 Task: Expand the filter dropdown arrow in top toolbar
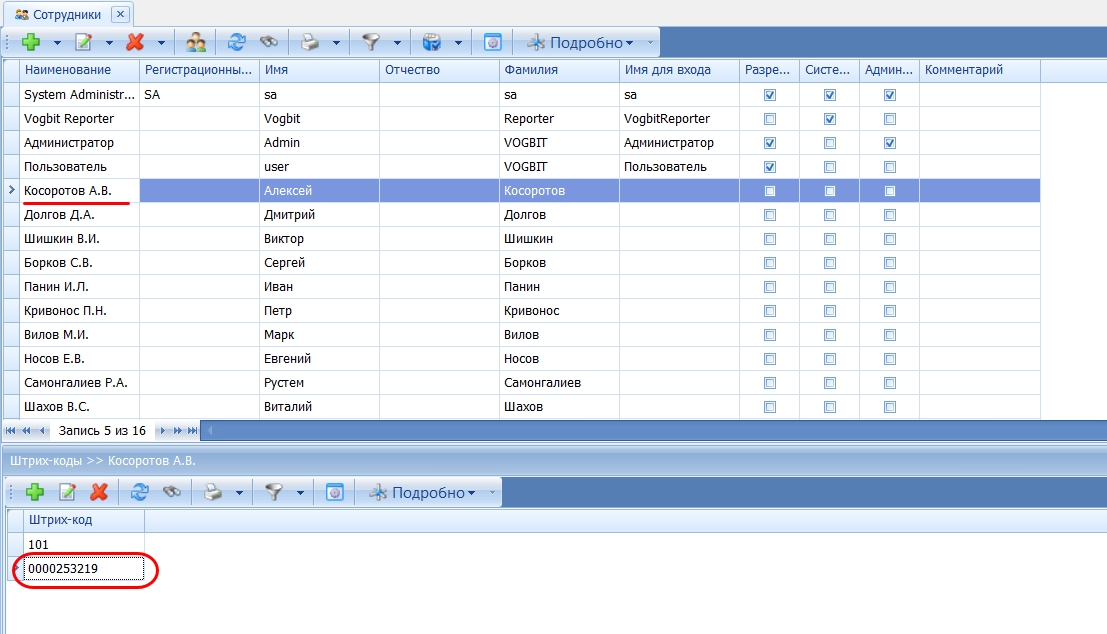click(x=397, y=43)
